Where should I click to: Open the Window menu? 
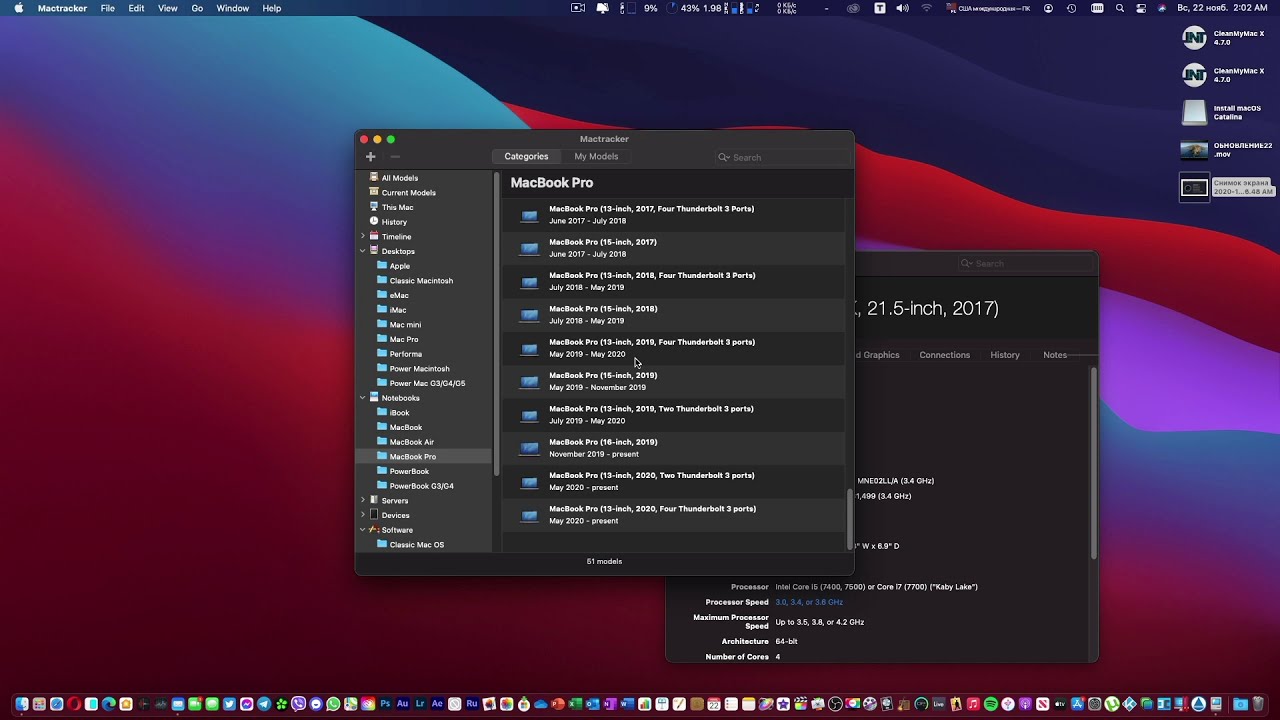tap(233, 8)
